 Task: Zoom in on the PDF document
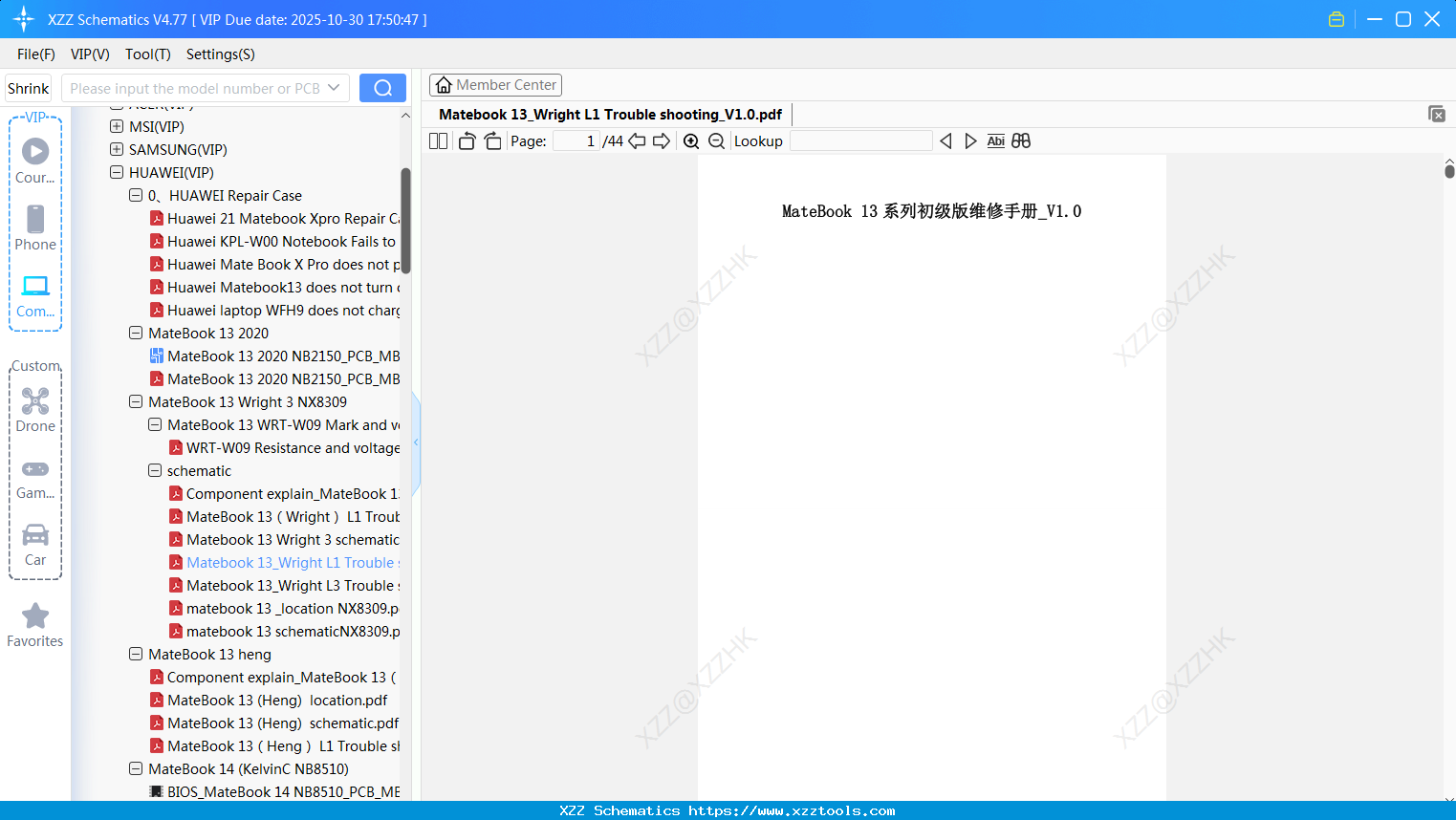click(x=691, y=141)
